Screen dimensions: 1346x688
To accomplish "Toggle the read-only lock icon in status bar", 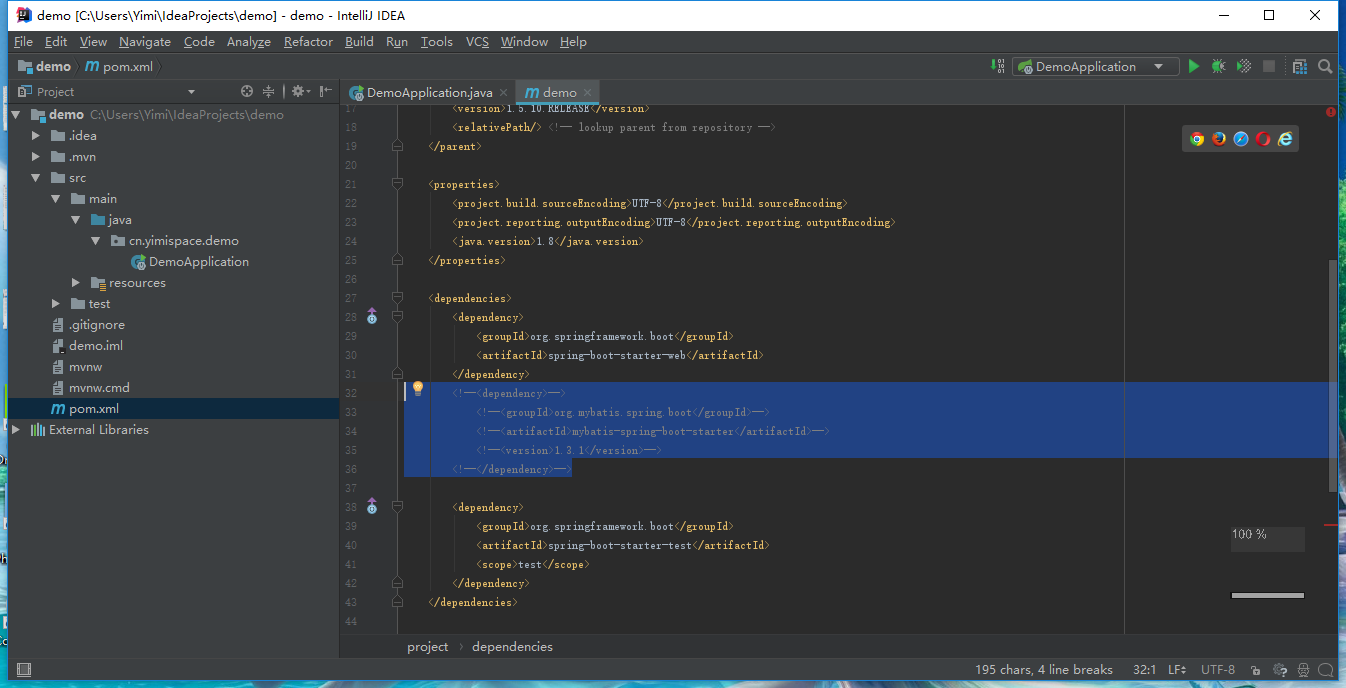I will (1256, 670).
